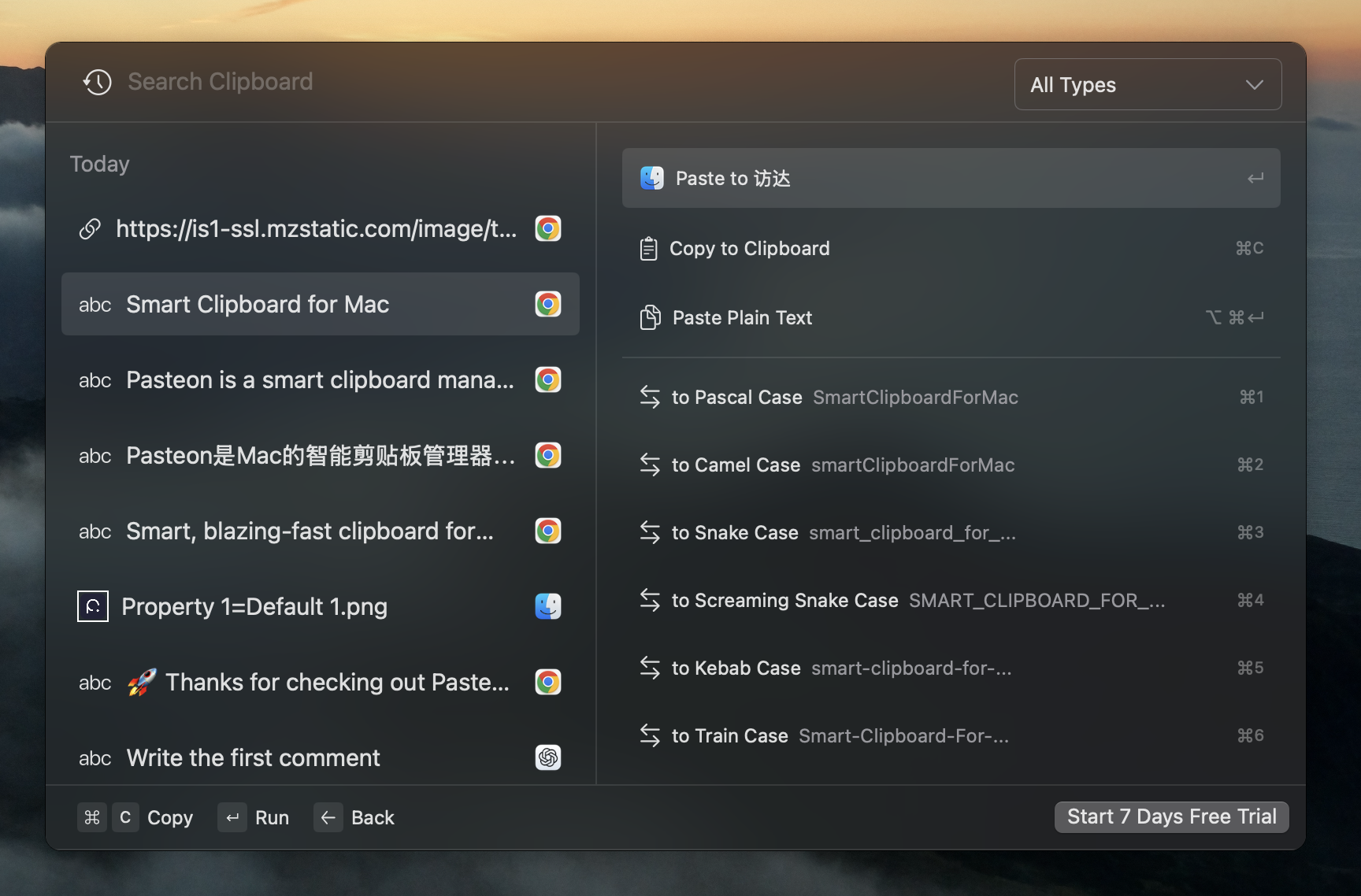Image resolution: width=1361 pixels, height=896 pixels.
Task: Select the Smart Clipboard for Mac entry
Action: (321, 304)
